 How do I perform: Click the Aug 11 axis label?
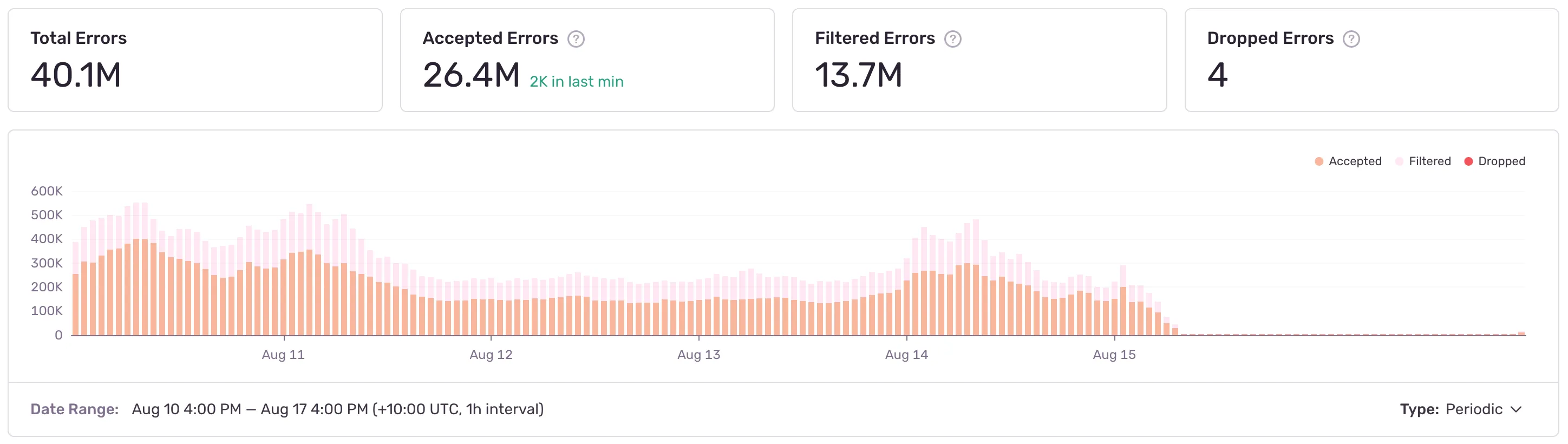point(283,355)
